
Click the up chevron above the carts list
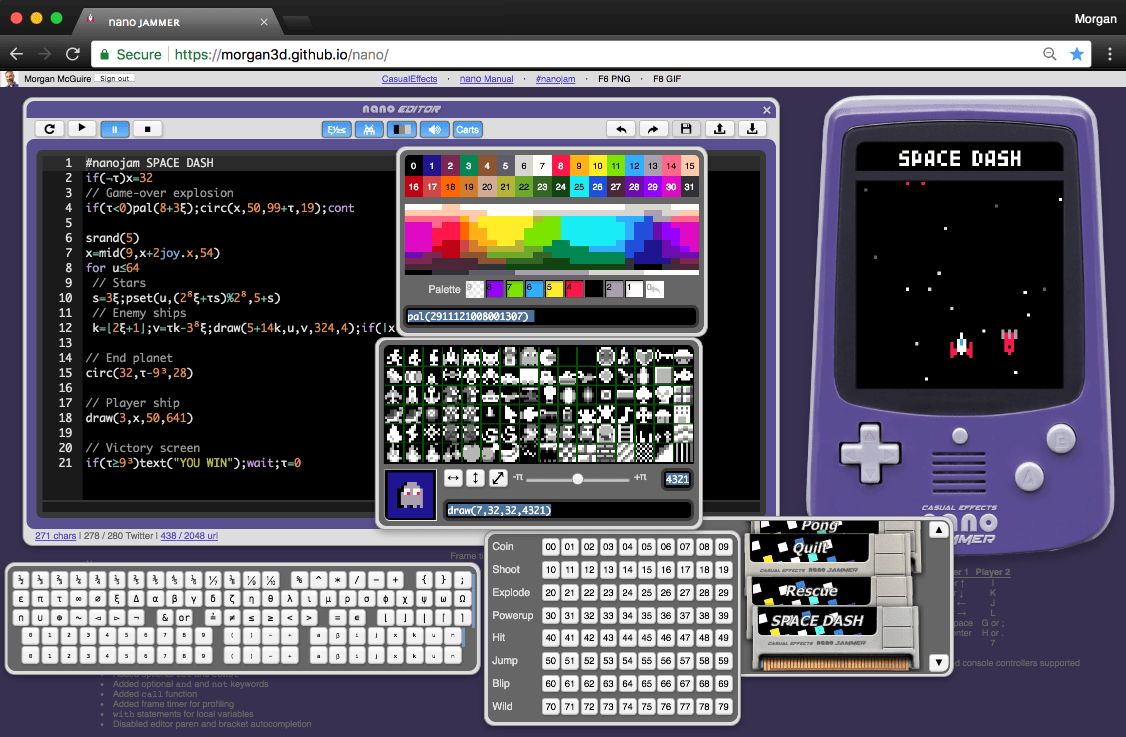pyautogui.click(x=938, y=528)
